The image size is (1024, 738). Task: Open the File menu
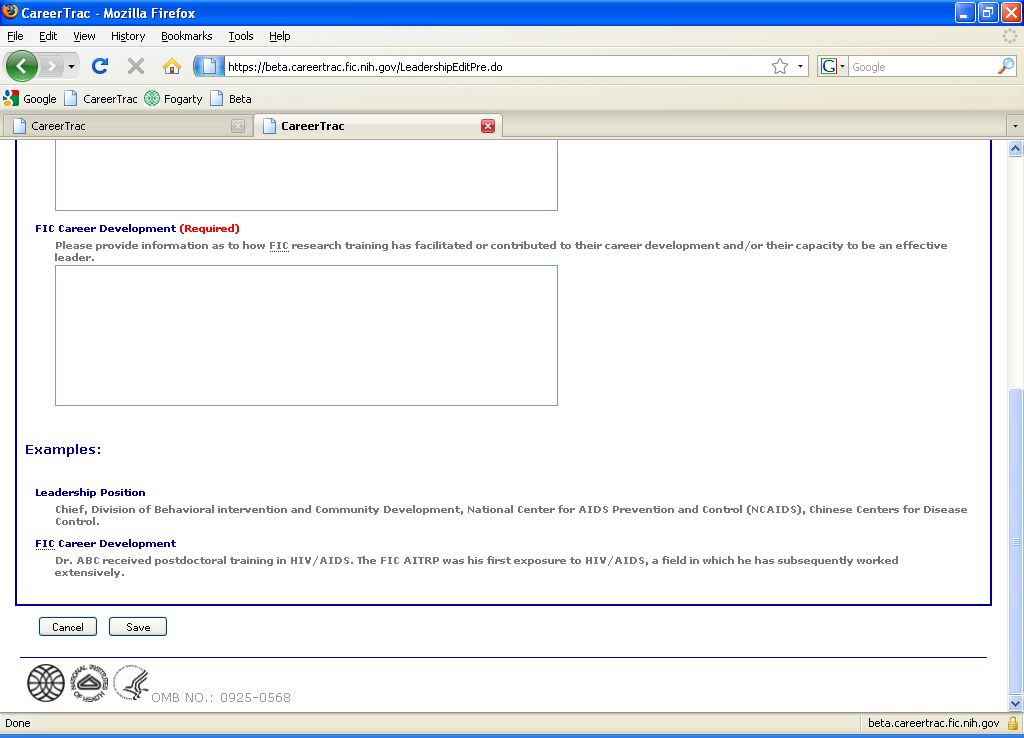point(15,36)
